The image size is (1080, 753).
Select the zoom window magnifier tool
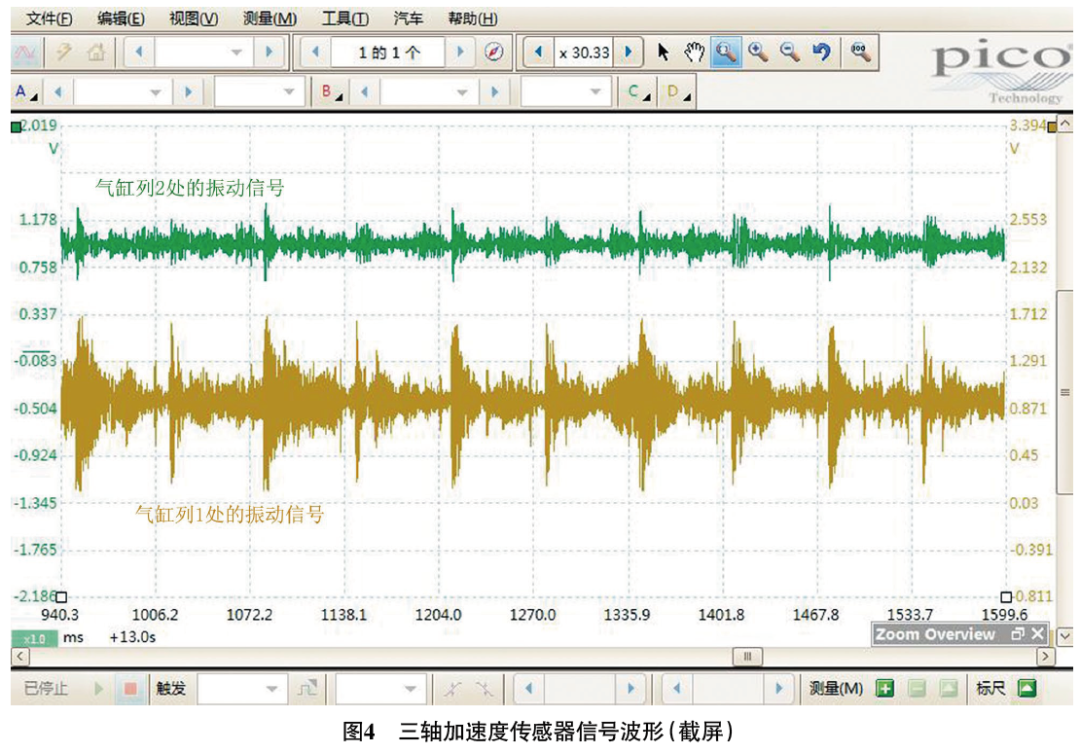[726, 52]
